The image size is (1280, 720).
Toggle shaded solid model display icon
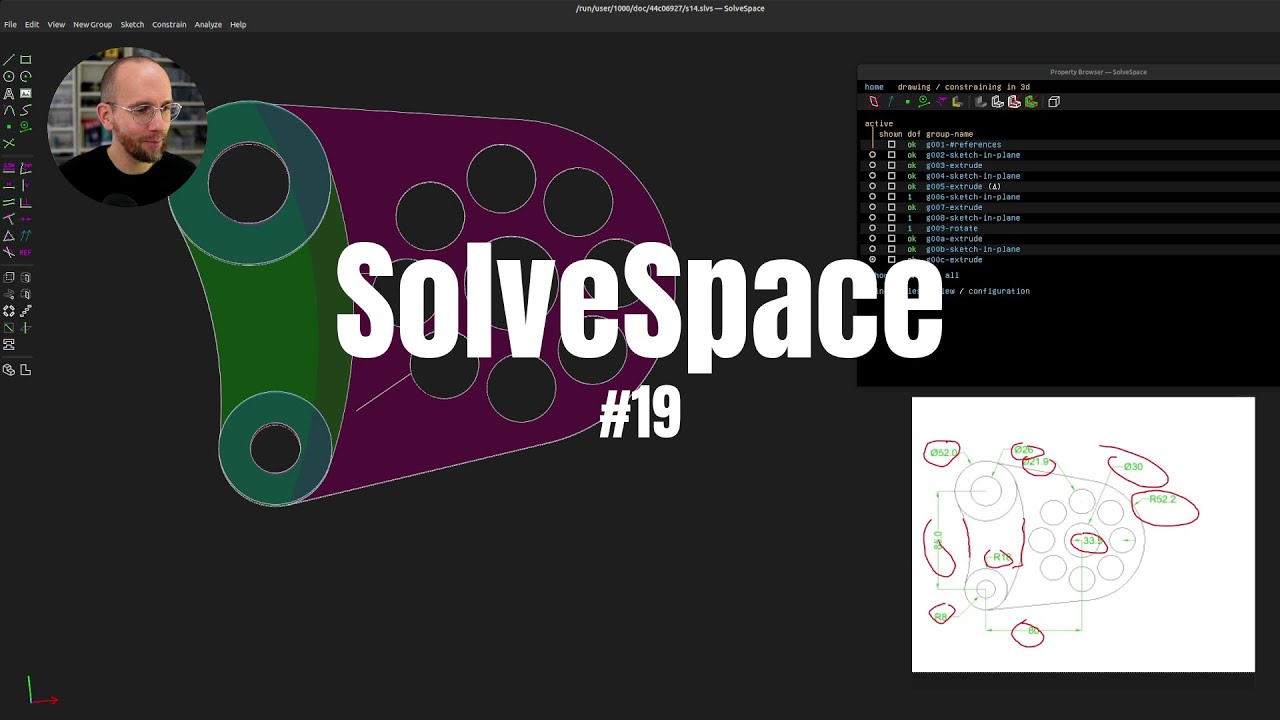981,101
